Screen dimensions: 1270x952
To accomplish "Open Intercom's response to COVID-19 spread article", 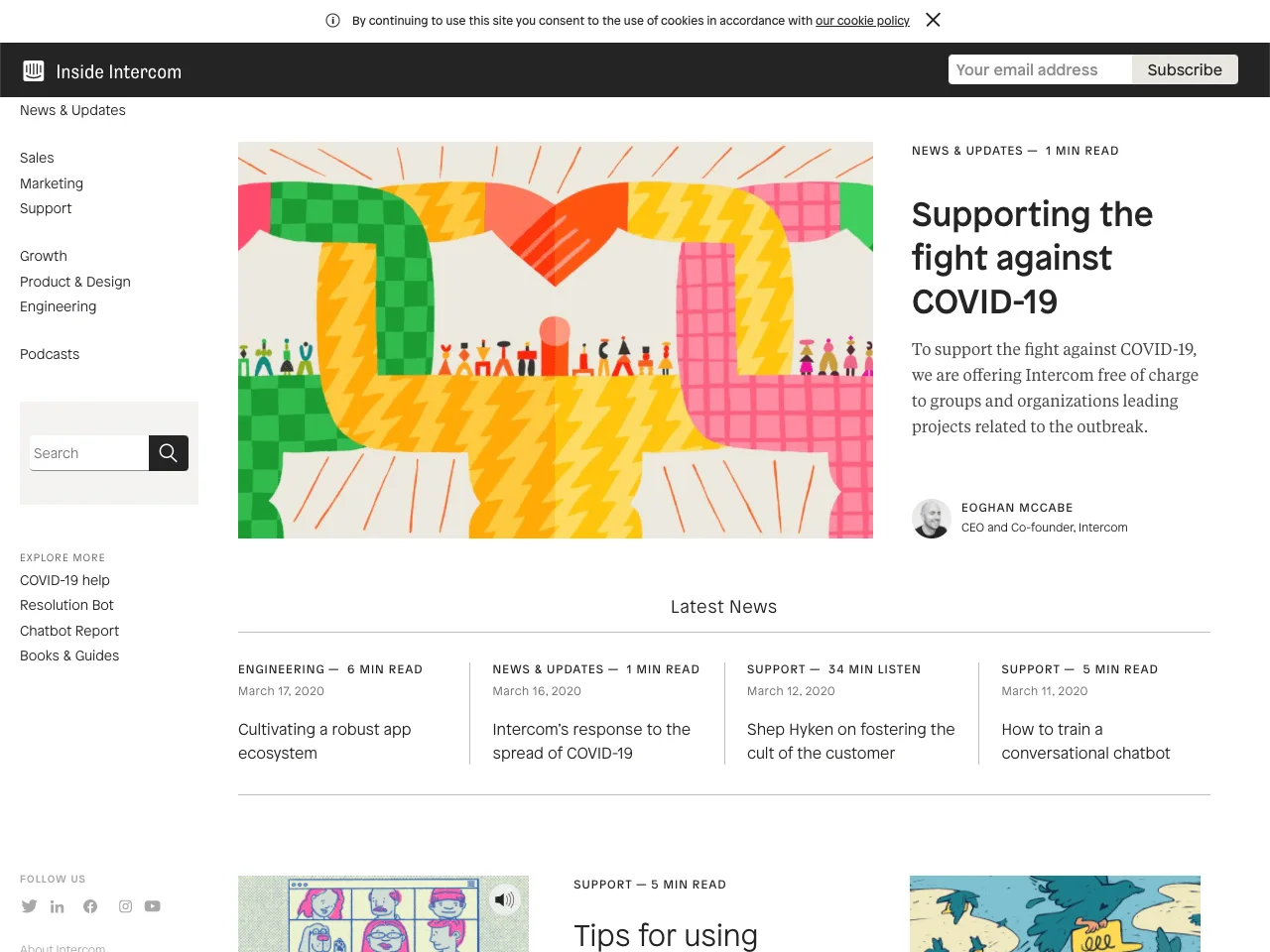I will [591, 741].
